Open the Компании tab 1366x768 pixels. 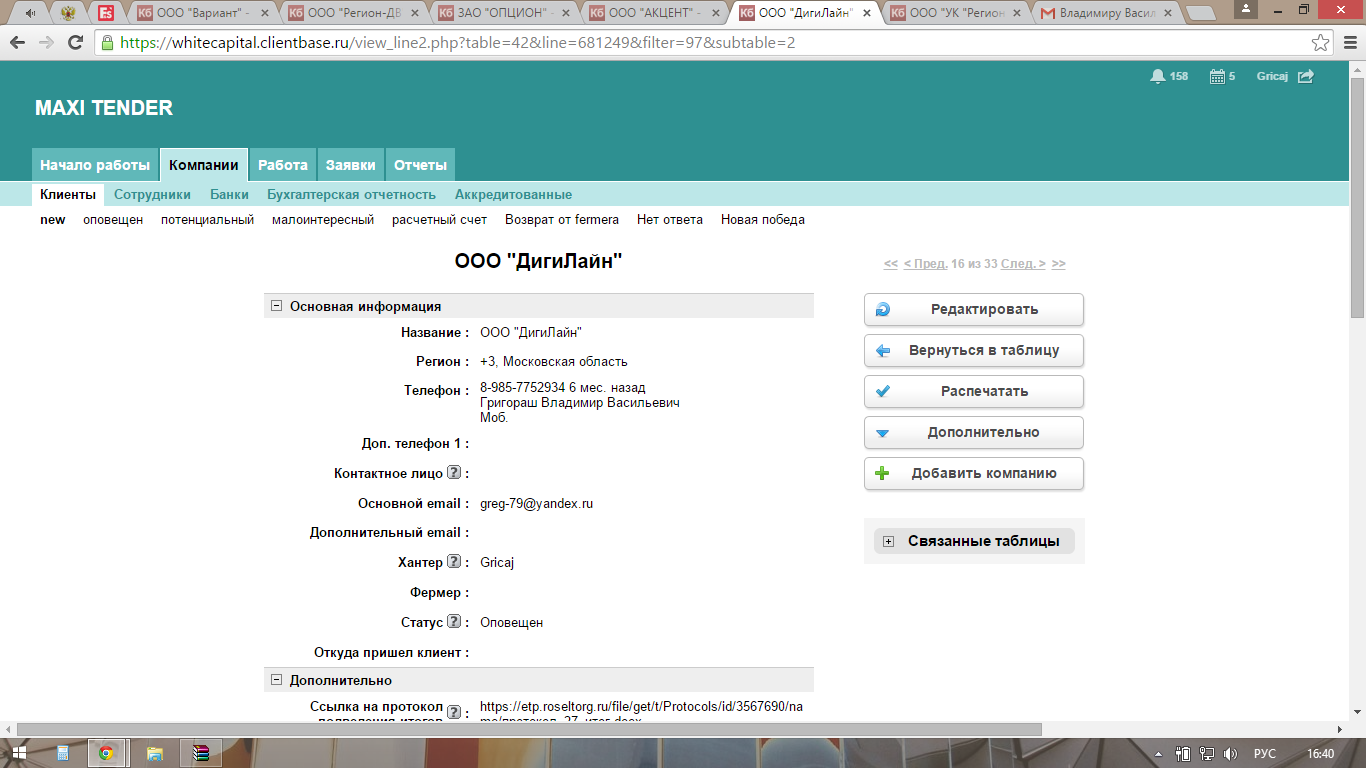click(204, 165)
